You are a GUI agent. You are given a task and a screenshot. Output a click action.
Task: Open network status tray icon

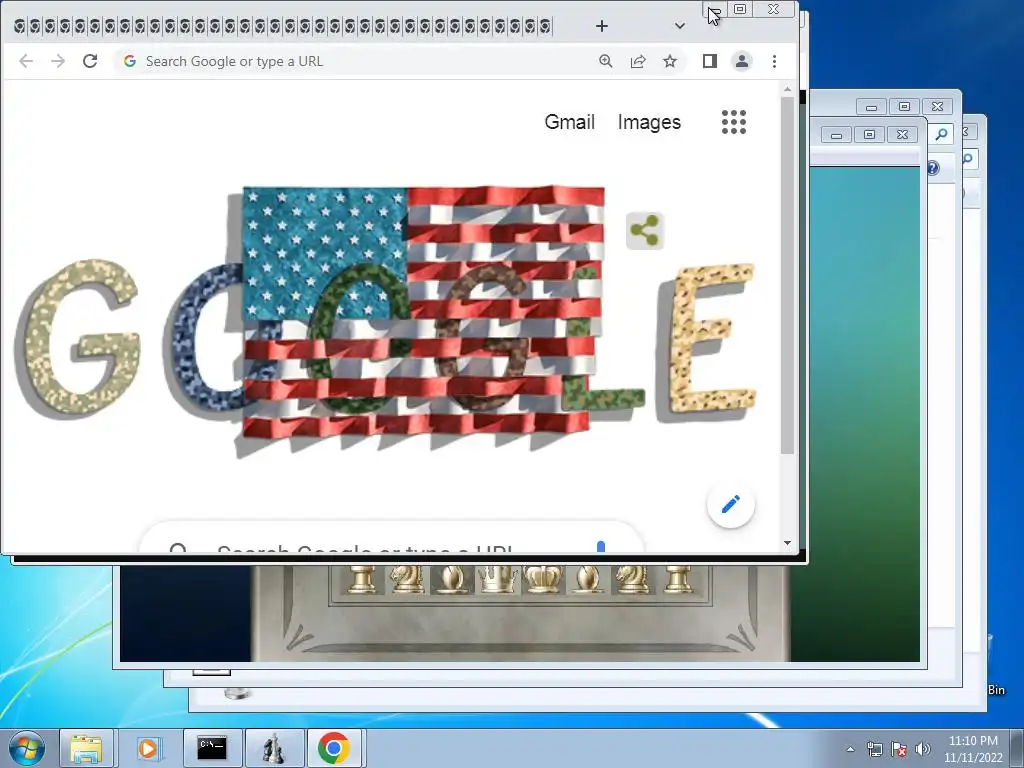point(874,749)
